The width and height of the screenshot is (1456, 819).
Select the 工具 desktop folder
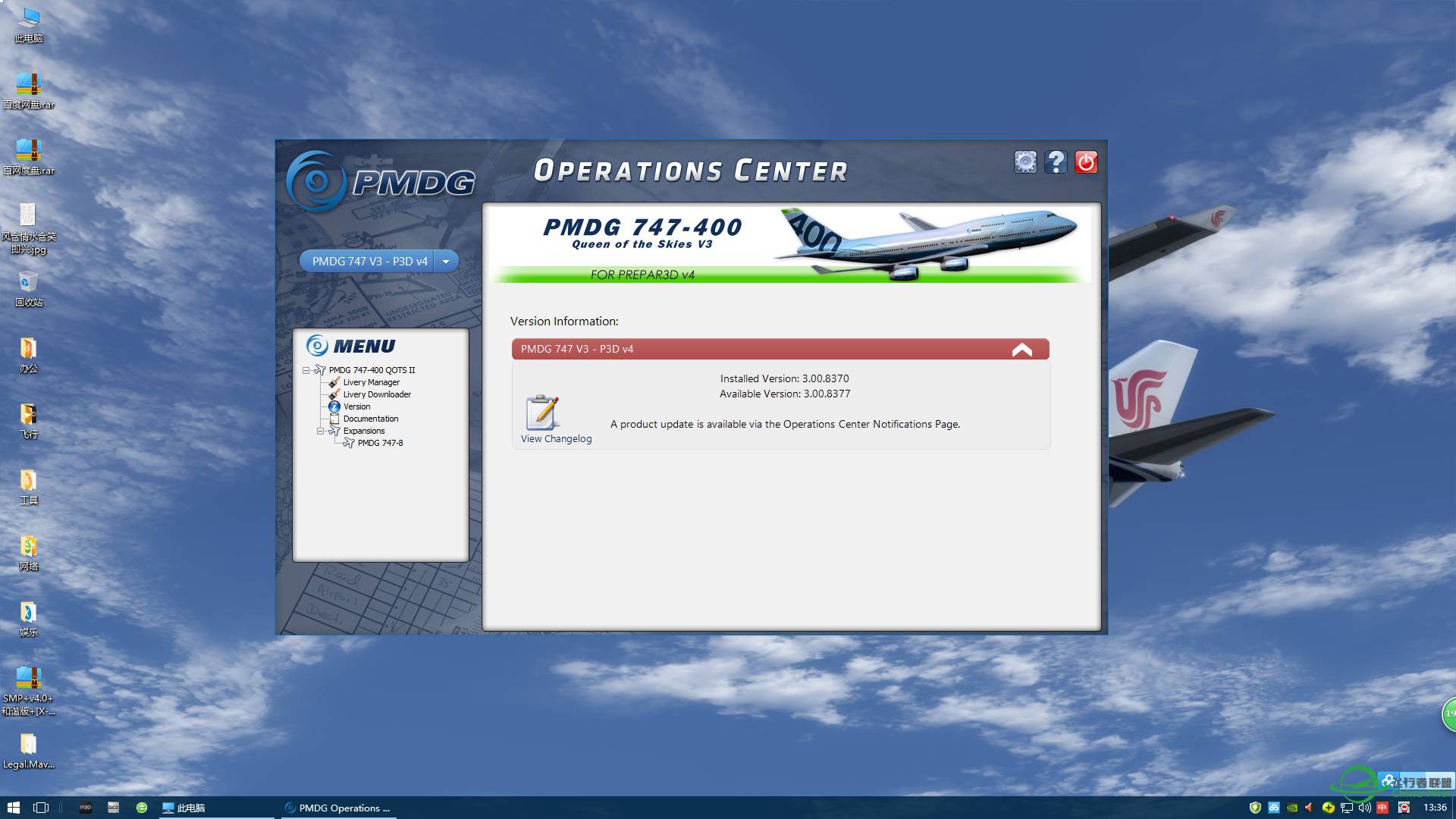pos(29,487)
